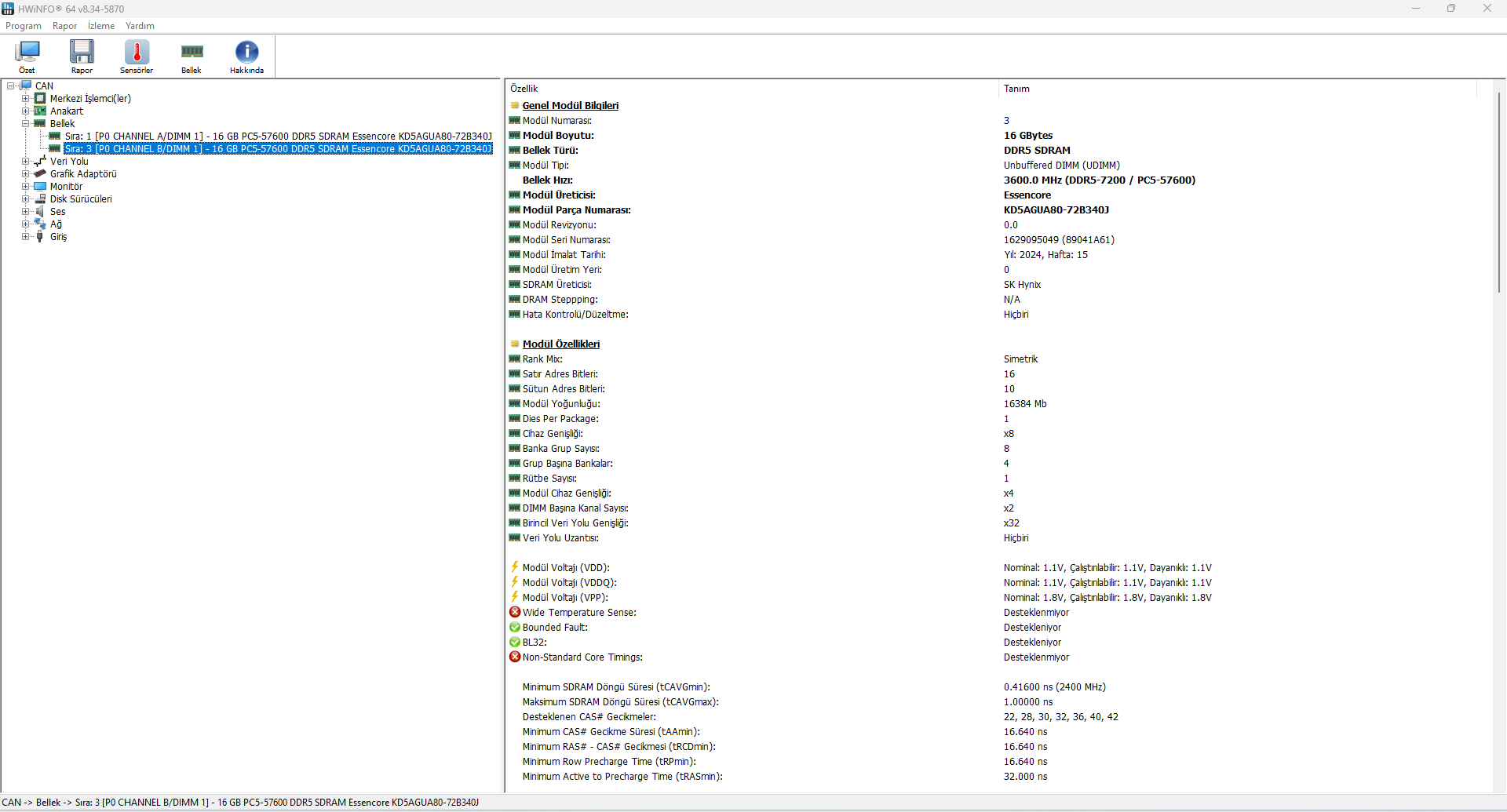Click the Non-Standard Core Timings red X icon
This screenshot has width=1507, height=812.
515,657
